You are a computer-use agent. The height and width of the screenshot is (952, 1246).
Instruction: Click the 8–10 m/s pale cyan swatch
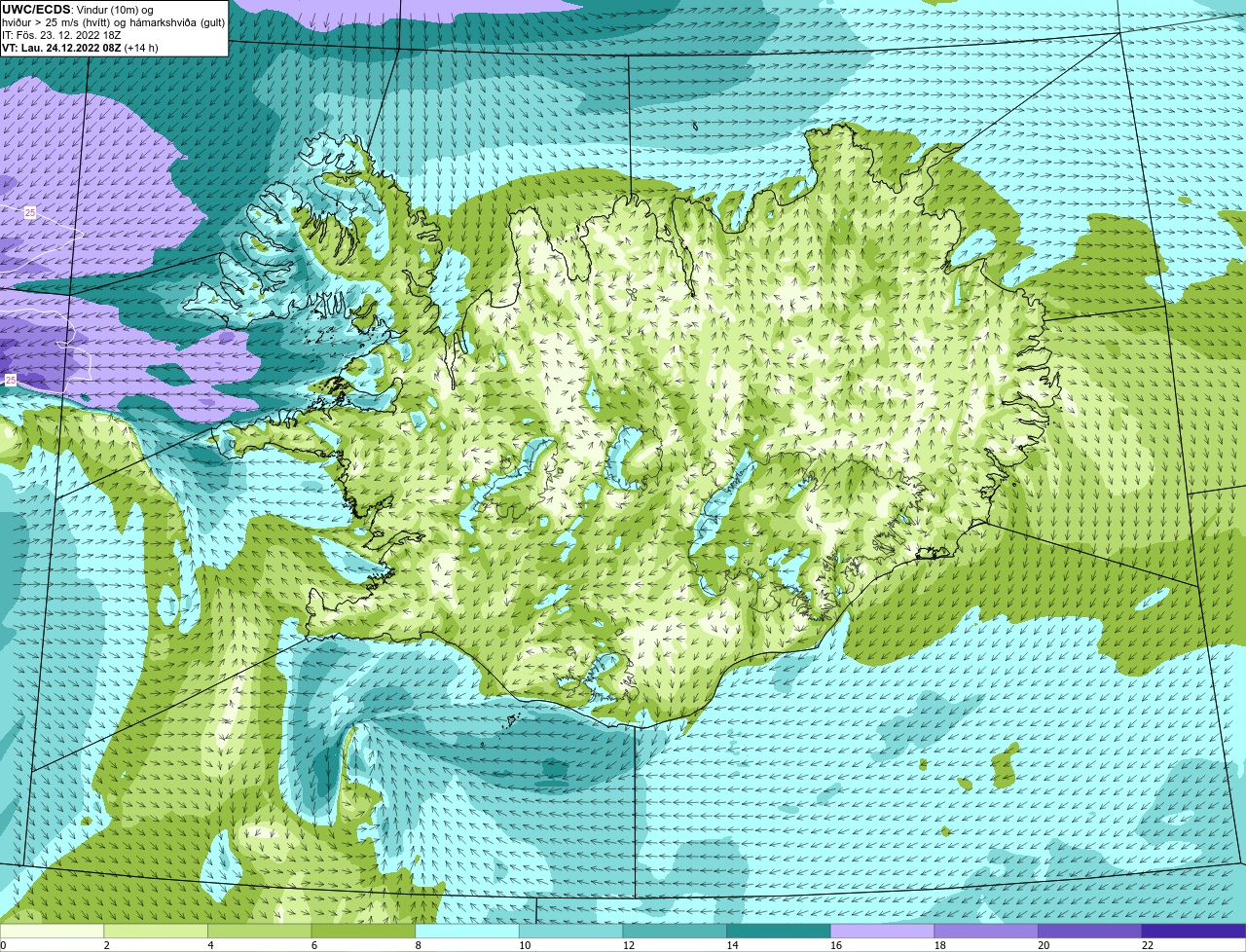(467, 931)
